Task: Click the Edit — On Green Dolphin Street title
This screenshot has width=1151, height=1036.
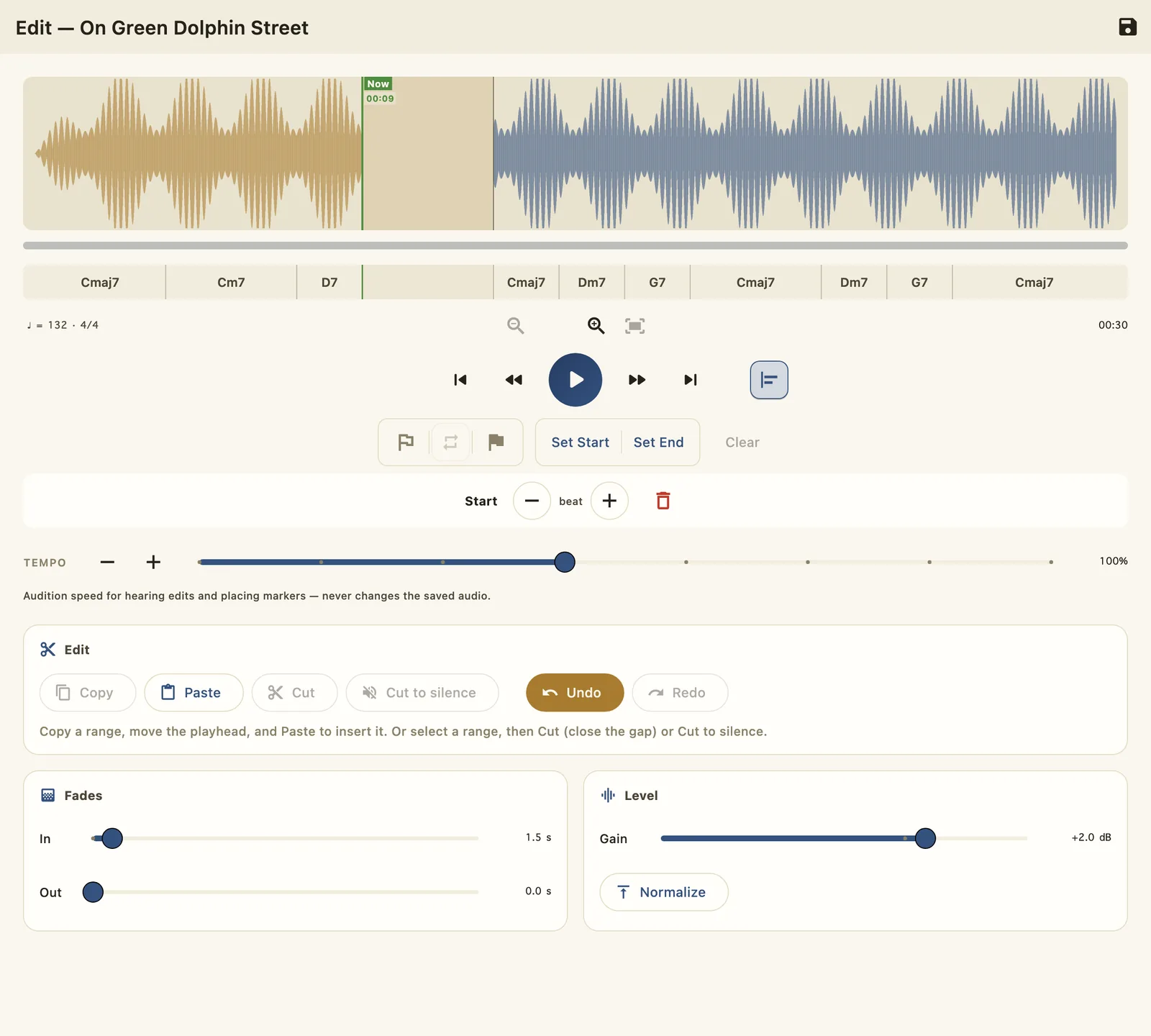Action: coord(162,27)
